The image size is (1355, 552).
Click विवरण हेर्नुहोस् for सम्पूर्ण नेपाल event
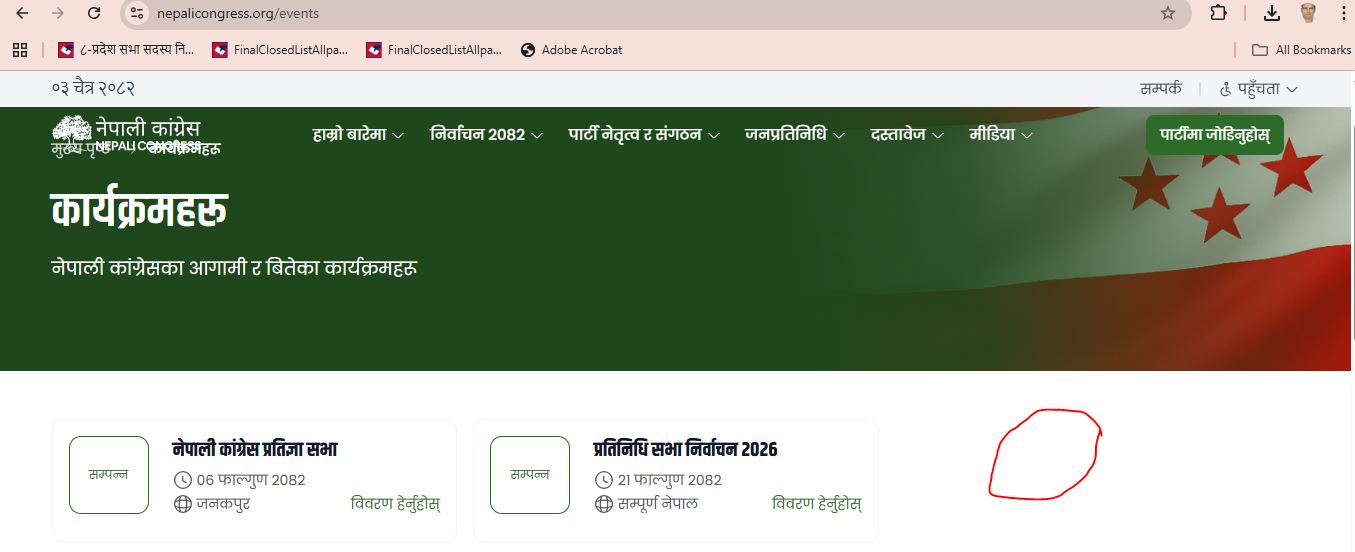[x=816, y=503]
